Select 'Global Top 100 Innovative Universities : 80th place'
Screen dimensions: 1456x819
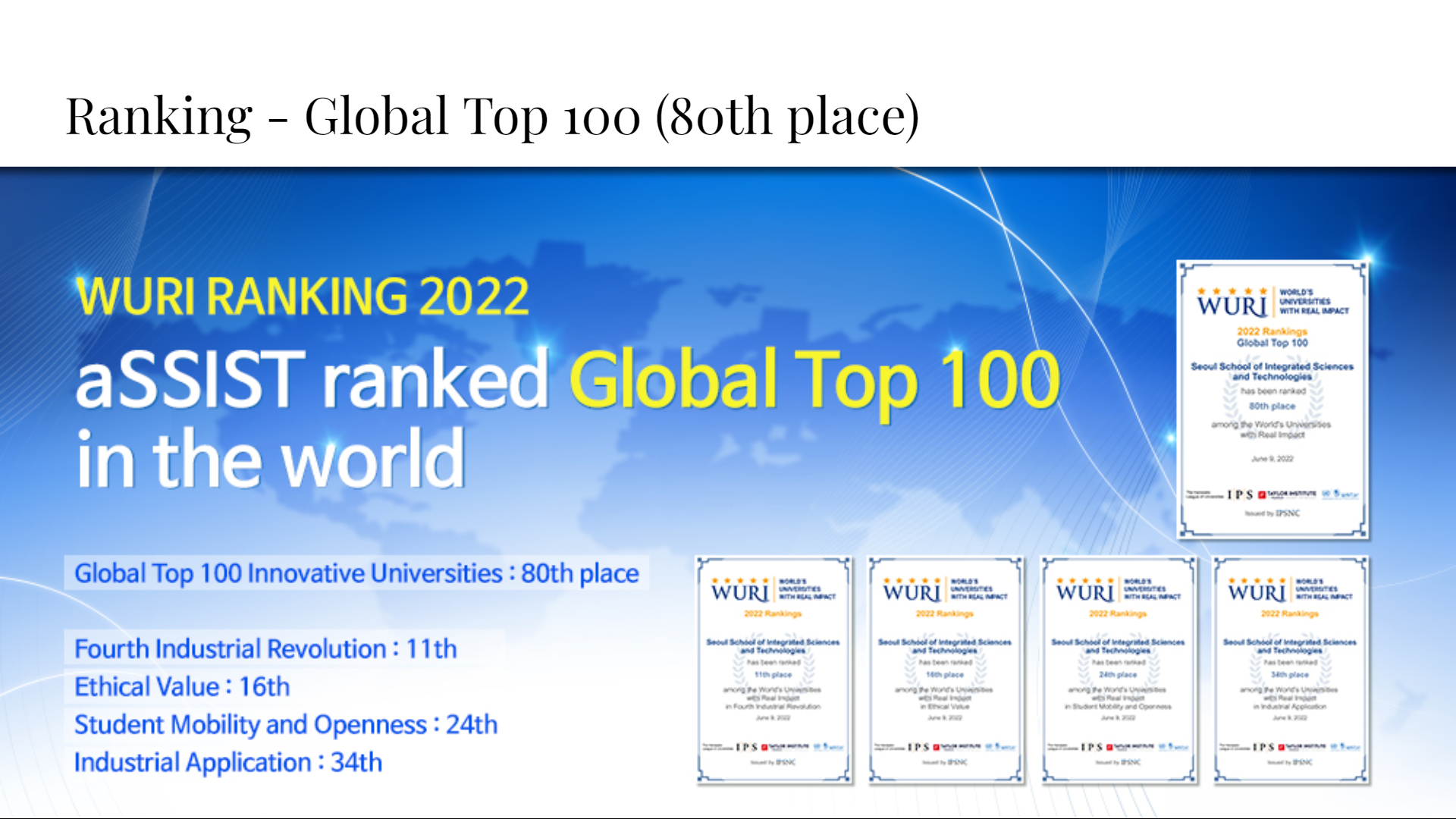[x=356, y=573]
